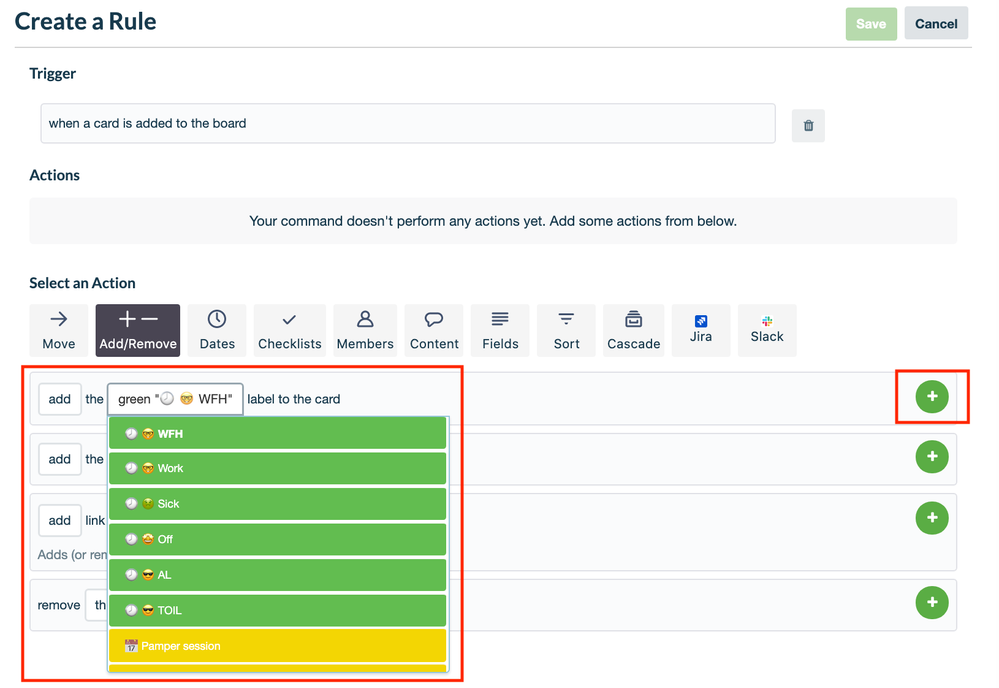Open the Jira action category
Screen dimensions: 999x688
pos(701,330)
